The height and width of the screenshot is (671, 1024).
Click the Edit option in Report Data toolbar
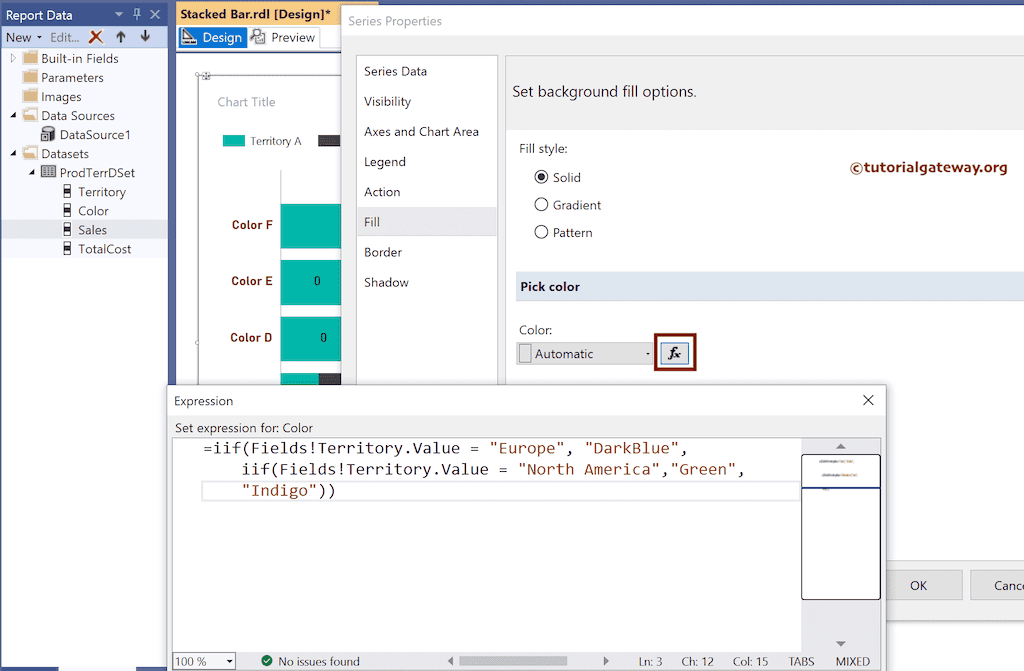(64, 37)
